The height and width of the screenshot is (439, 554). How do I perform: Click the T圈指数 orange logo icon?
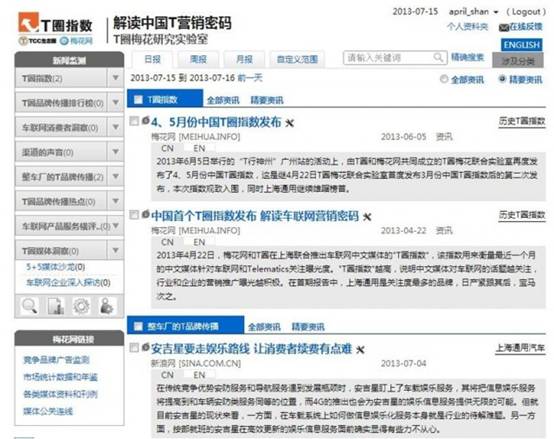click(x=28, y=22)
